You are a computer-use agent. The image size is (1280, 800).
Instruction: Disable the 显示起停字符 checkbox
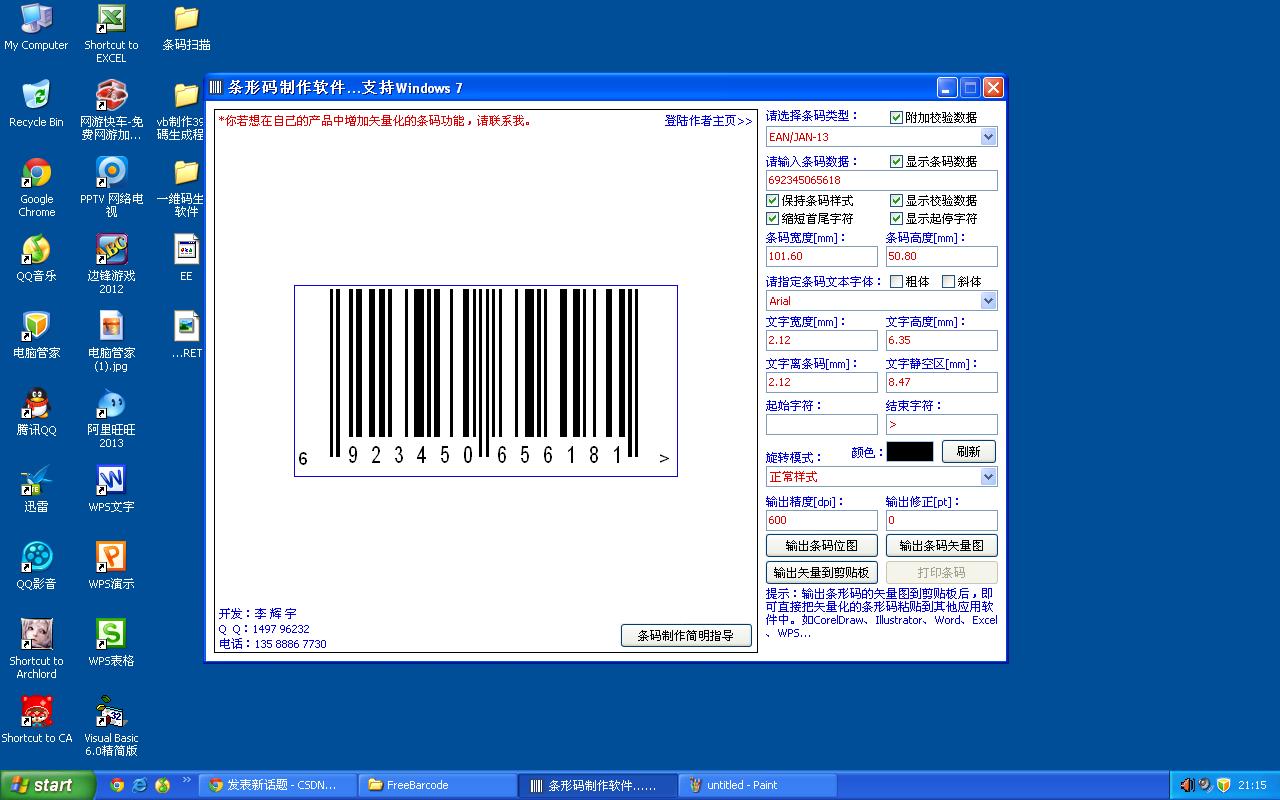coord(896,219)
